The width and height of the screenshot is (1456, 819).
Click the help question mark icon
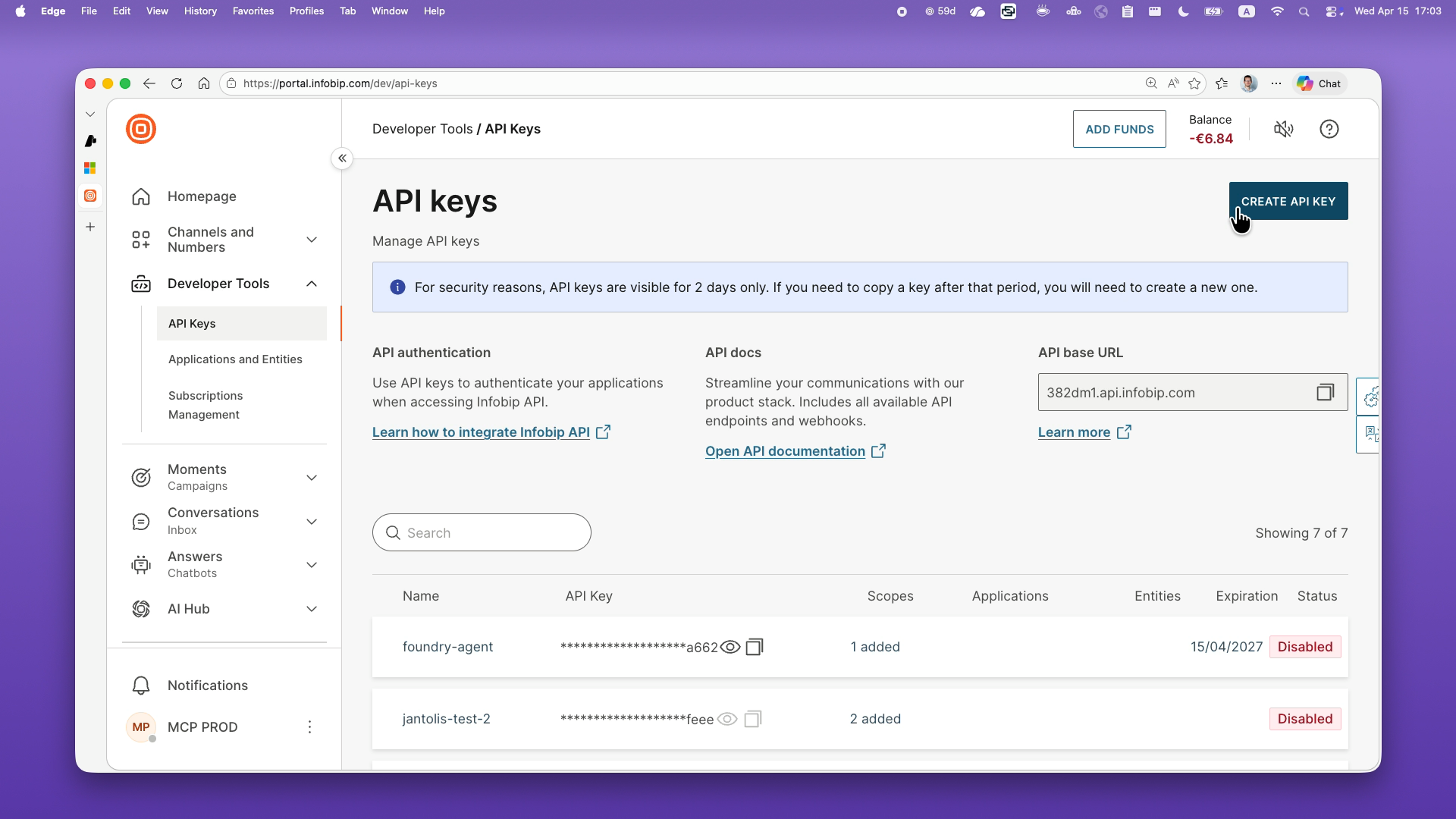pyautogui.click(x=1329, y=129)
